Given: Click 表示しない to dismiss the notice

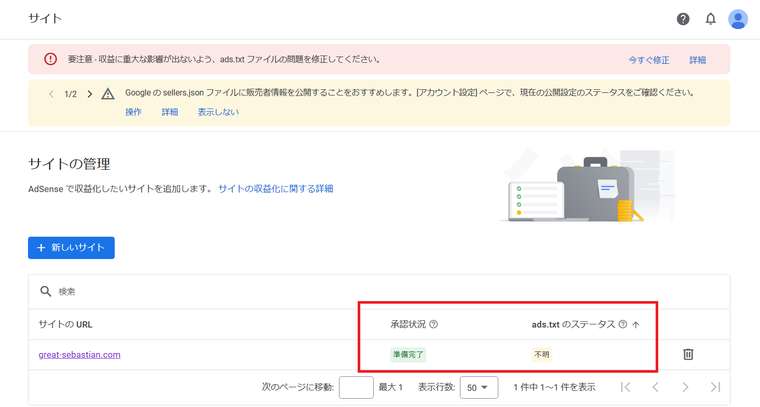Looking at the screenshot, I should (x=218, y=112).
